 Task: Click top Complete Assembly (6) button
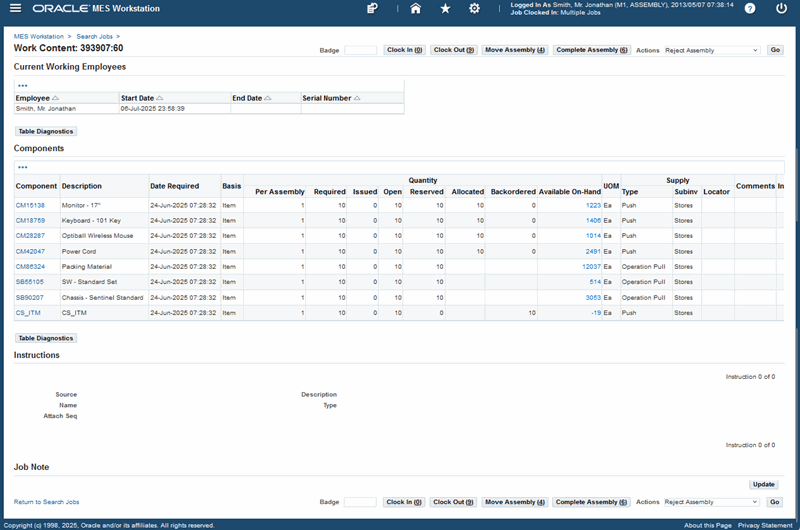tap(592, 50)
